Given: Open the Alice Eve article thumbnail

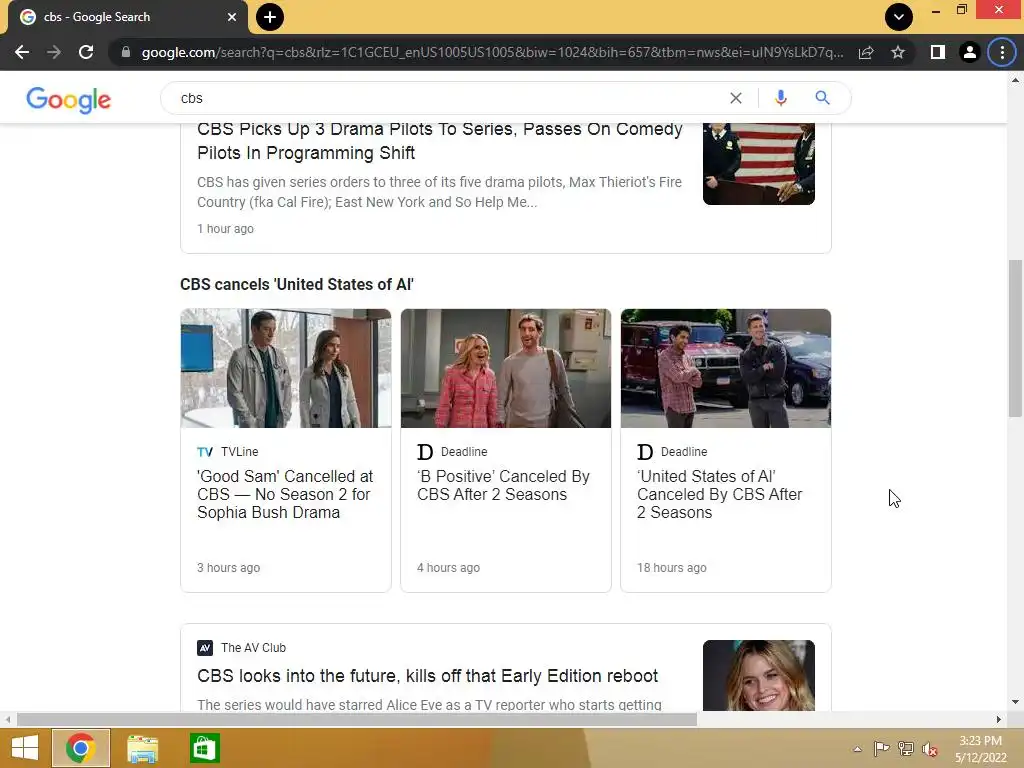Looking at the screenshot, I should (759, 675).
